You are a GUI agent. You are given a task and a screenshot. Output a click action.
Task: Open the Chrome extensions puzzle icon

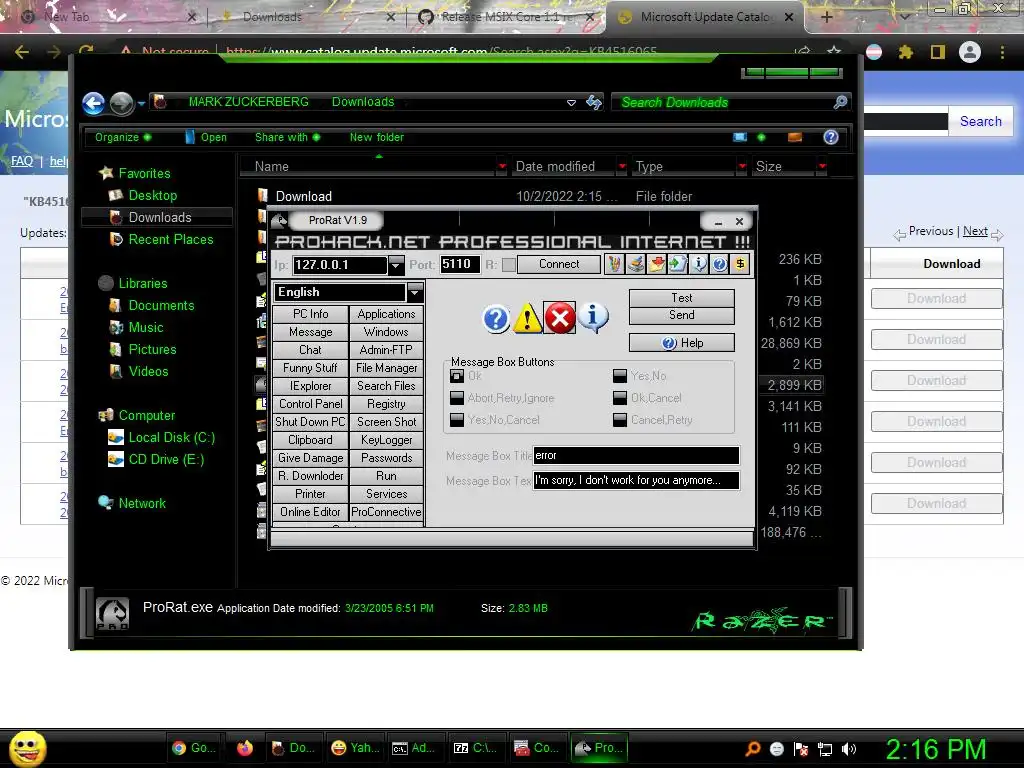(x=905, y=52)
